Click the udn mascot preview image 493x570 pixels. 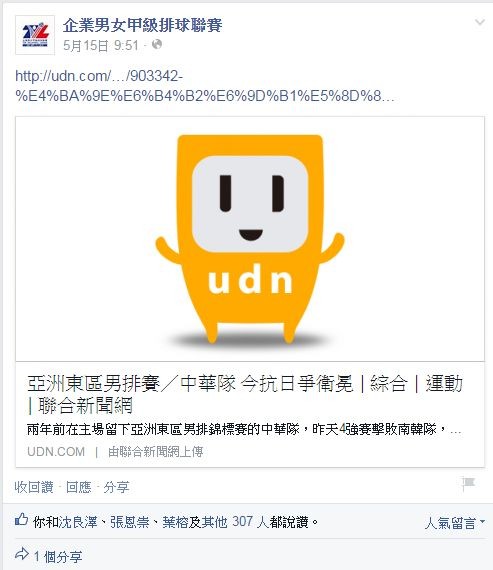point(250,239)
